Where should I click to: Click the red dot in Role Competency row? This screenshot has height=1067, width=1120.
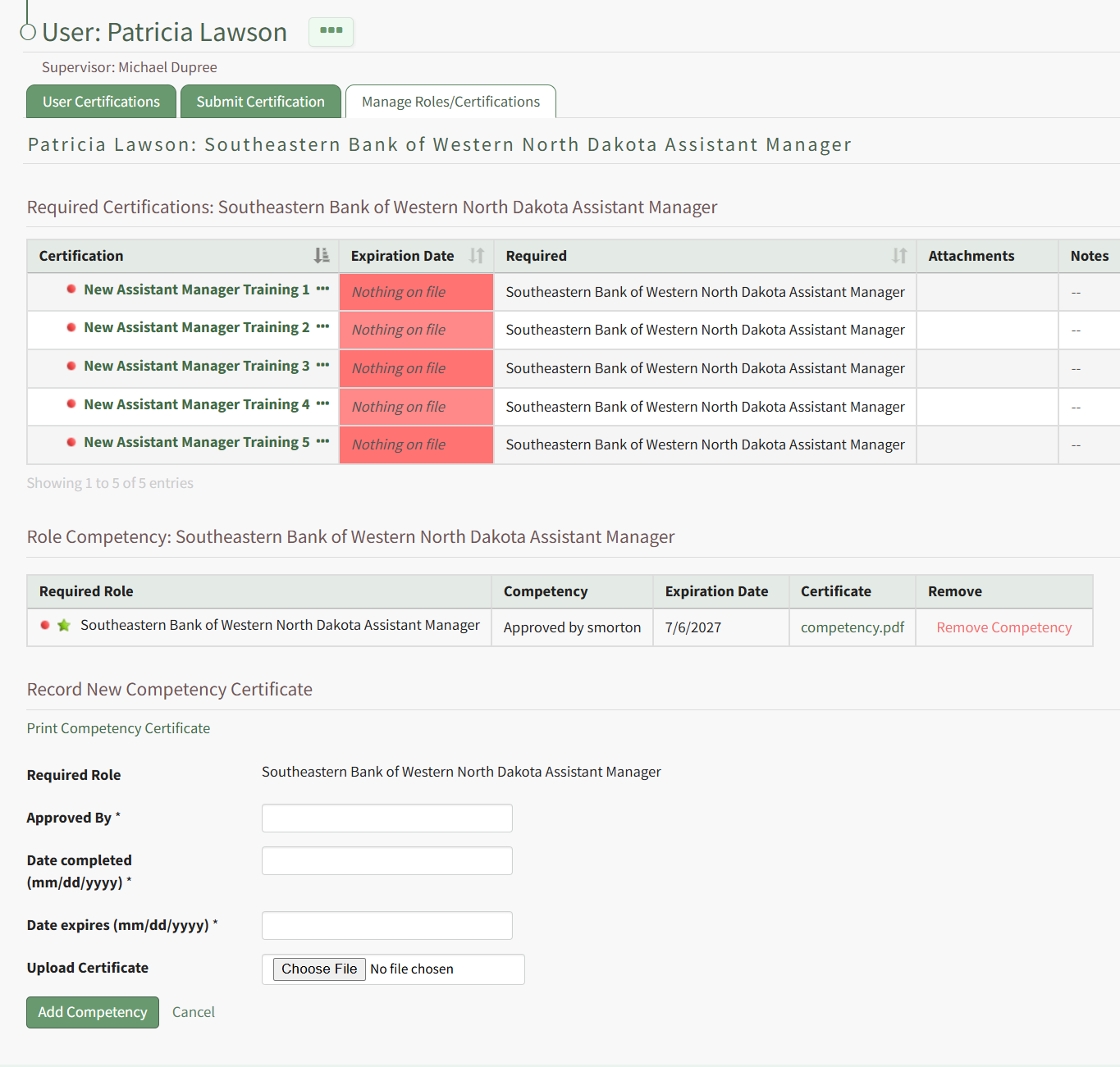tap(45, 625)
